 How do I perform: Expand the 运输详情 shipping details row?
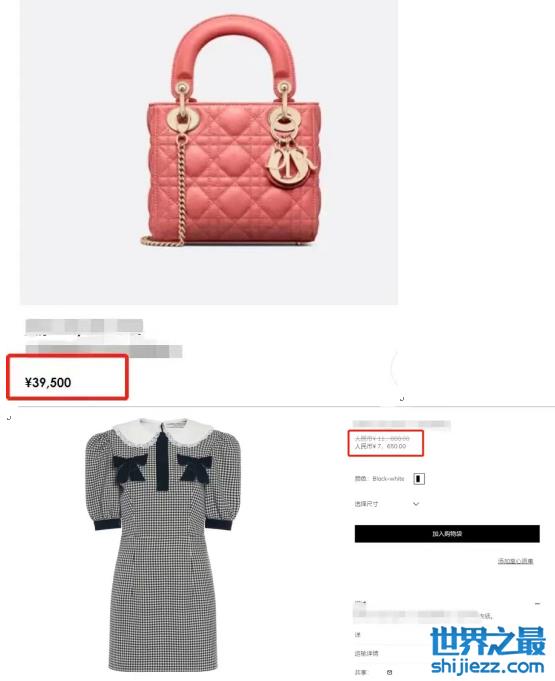(x=367, y=653)
